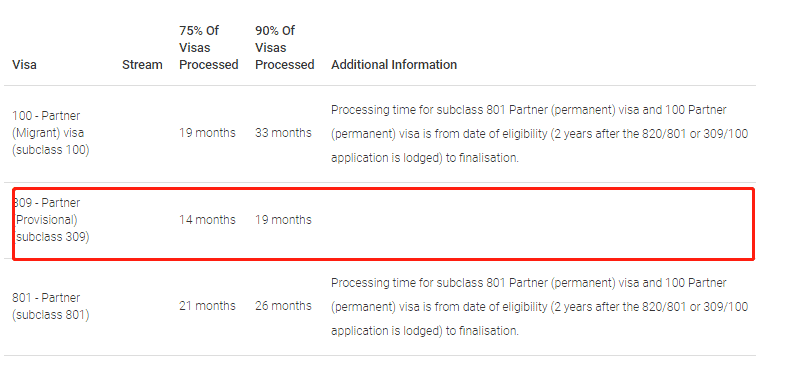Click the empty Stream cell for subclass 309
The height and width of the screenshot is (366, 789).
(x=142, y=220)
